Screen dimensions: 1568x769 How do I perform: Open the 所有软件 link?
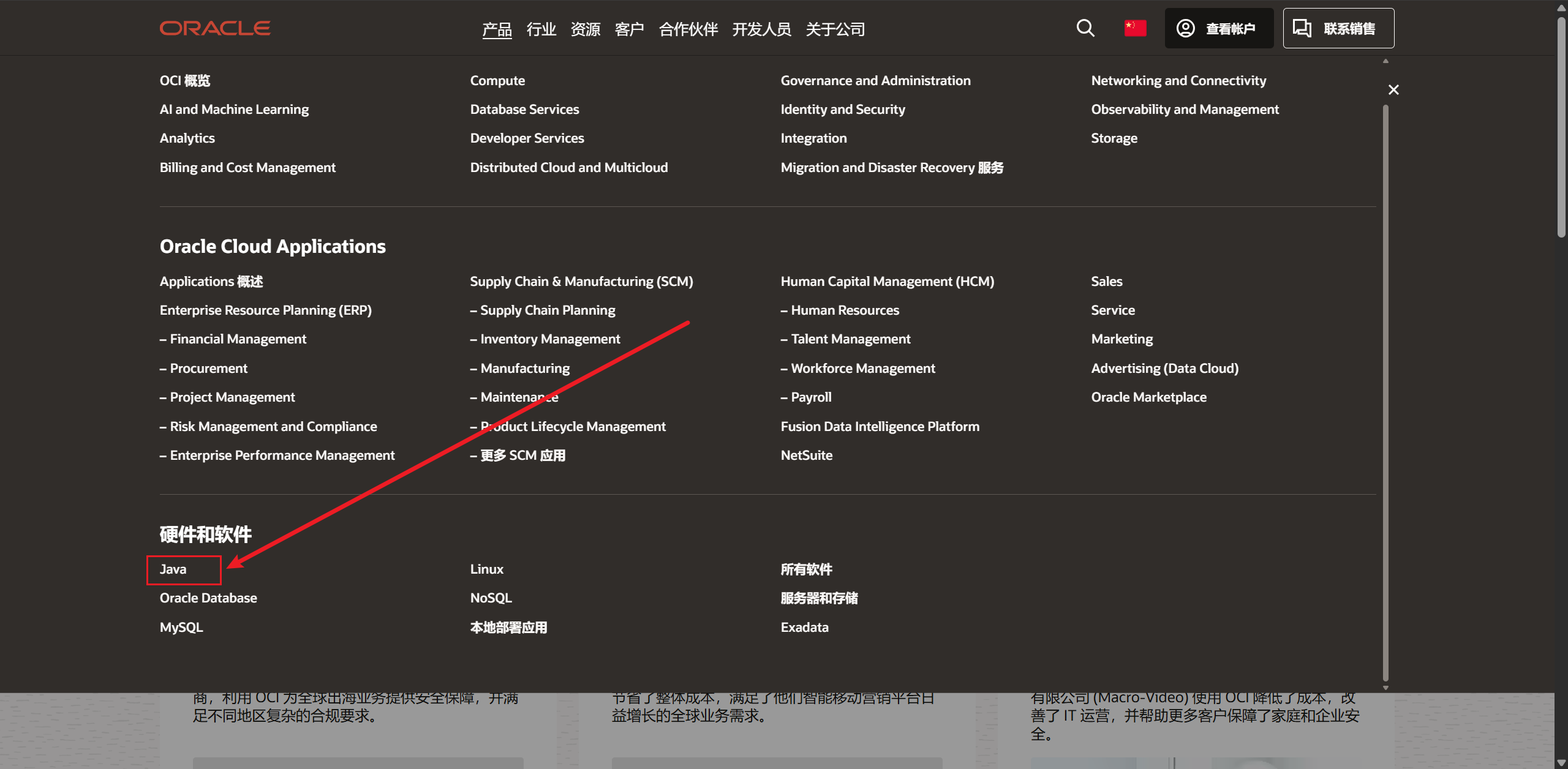coord(807,569)
